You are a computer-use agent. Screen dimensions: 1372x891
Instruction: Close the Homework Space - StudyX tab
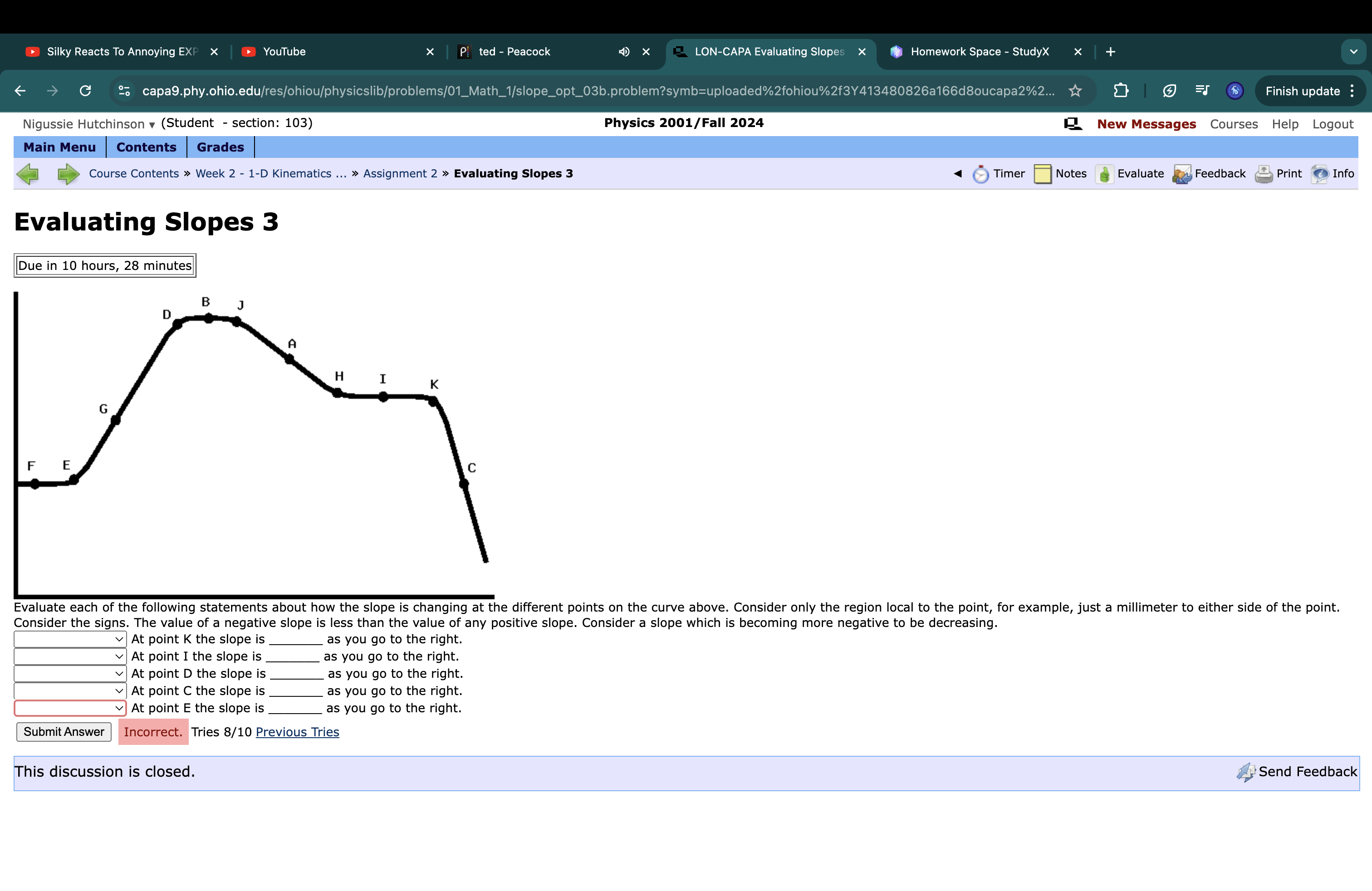(x=1078, y=52)
